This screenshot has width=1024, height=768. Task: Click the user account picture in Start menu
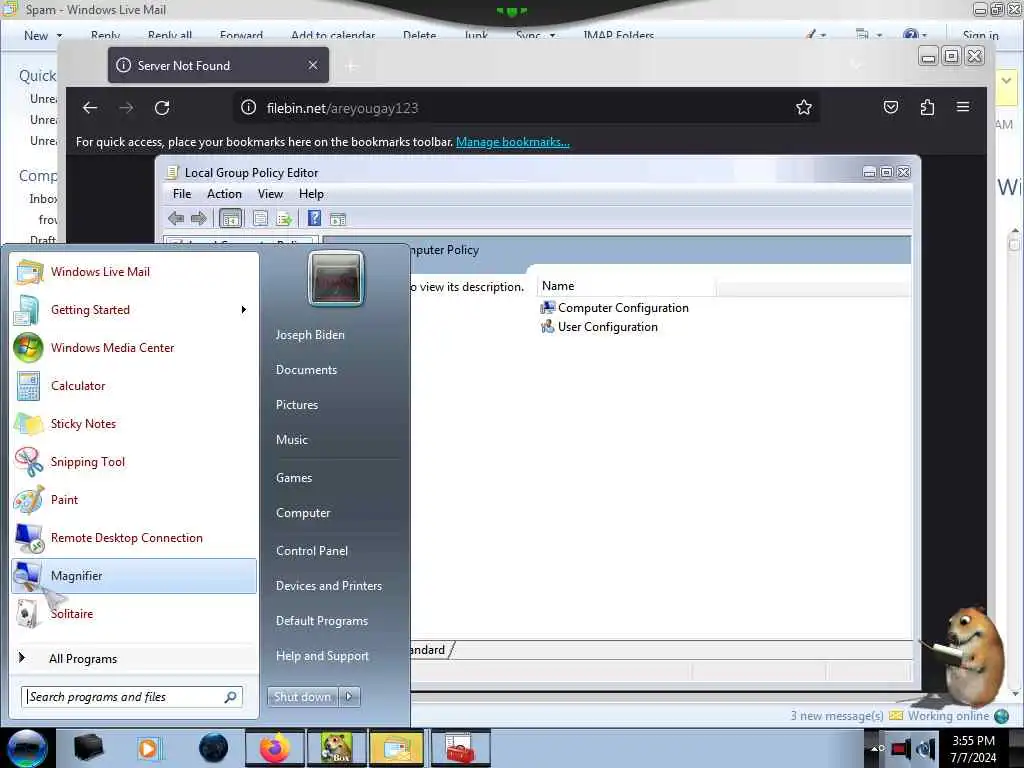click(336, 279)
